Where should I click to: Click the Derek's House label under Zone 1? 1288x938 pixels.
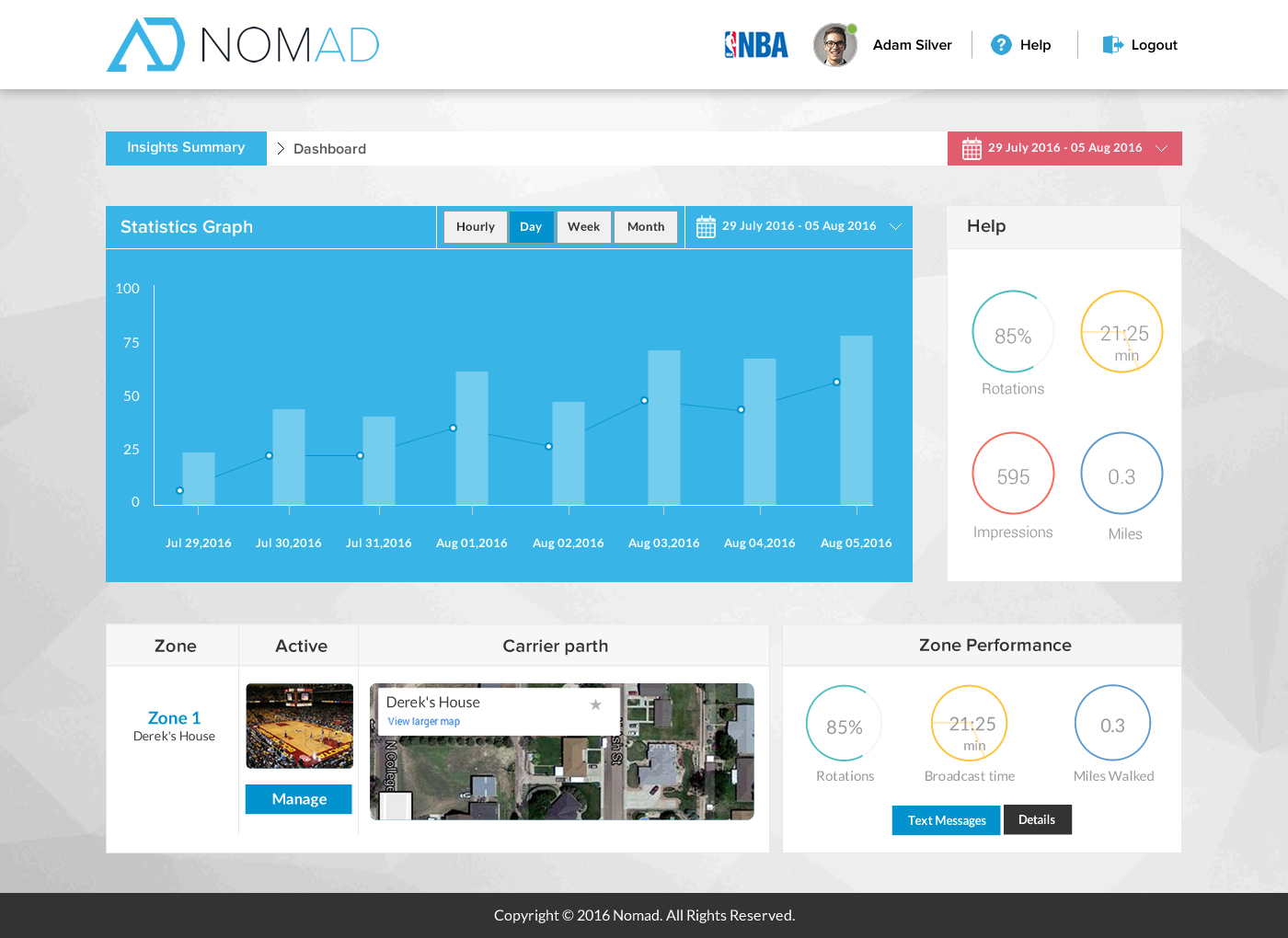coord(174,737)
